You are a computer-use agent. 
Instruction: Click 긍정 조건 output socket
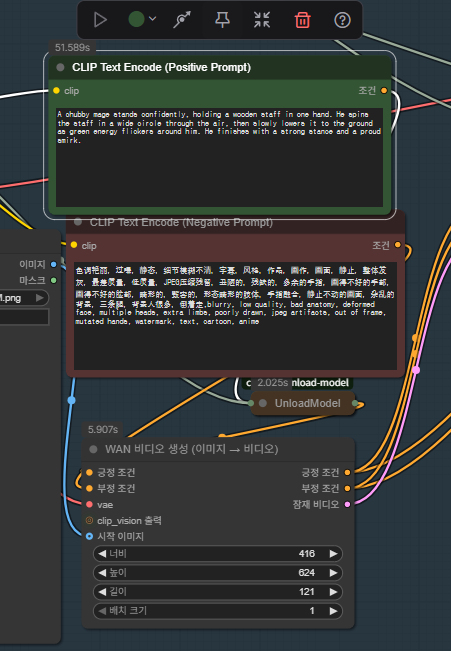[347, 472]
